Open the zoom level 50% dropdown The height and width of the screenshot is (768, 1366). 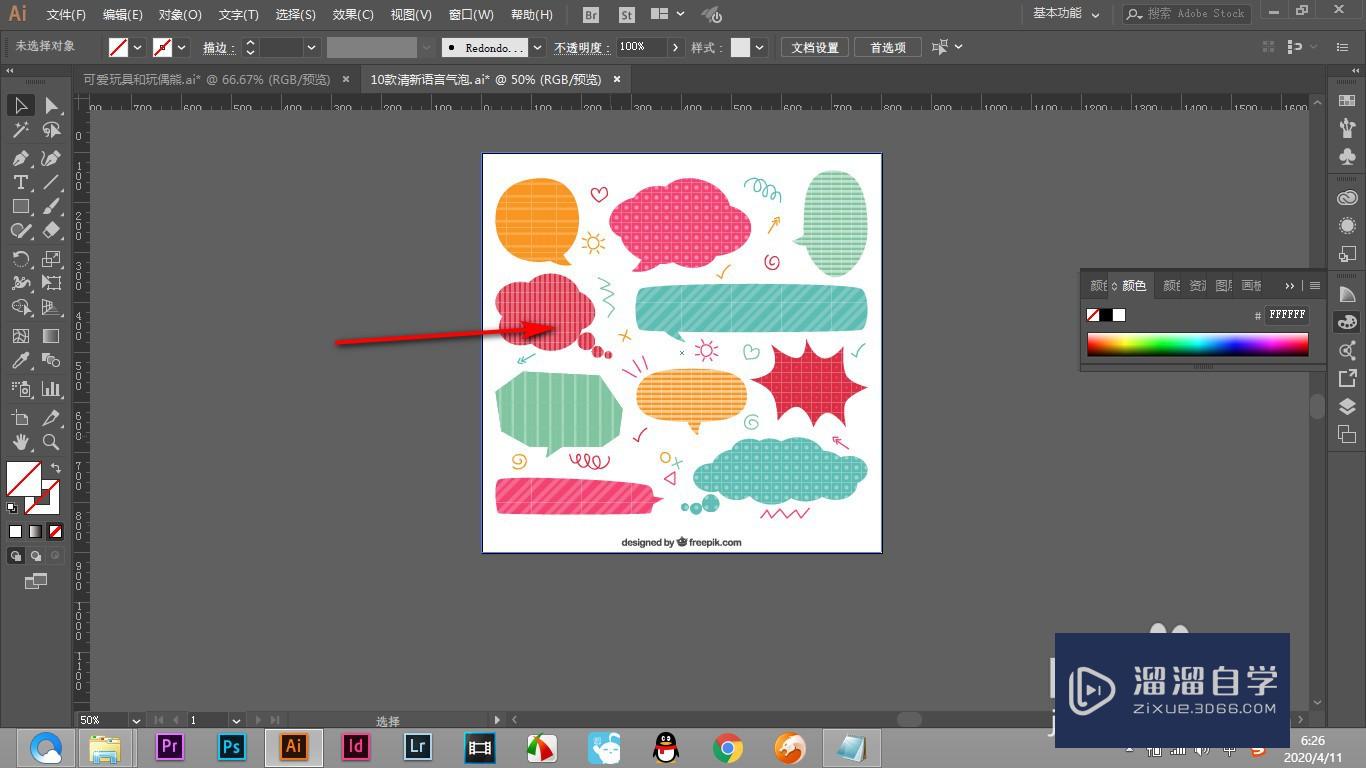(135, 720)
